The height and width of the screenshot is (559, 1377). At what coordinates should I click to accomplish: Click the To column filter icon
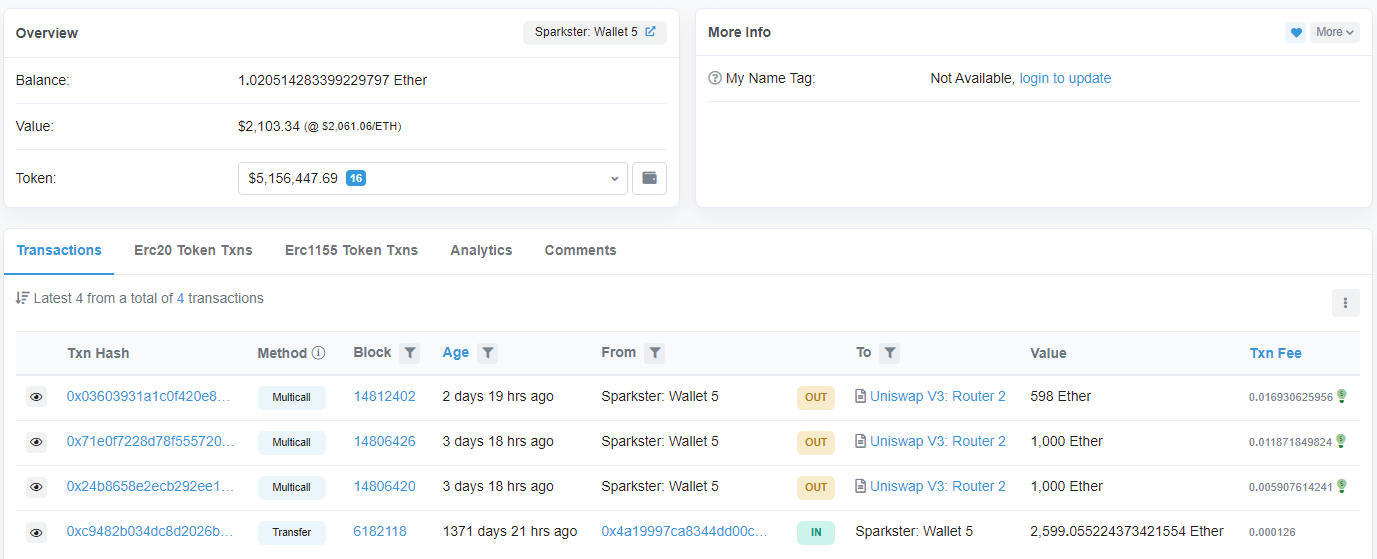(889, 353)
